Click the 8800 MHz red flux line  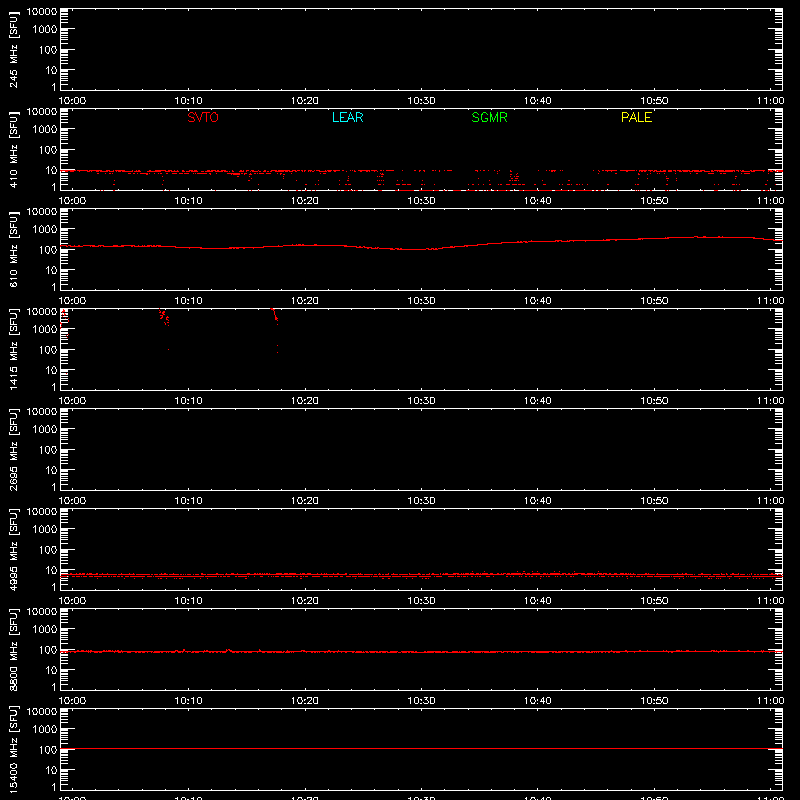(x=421, y=652)
